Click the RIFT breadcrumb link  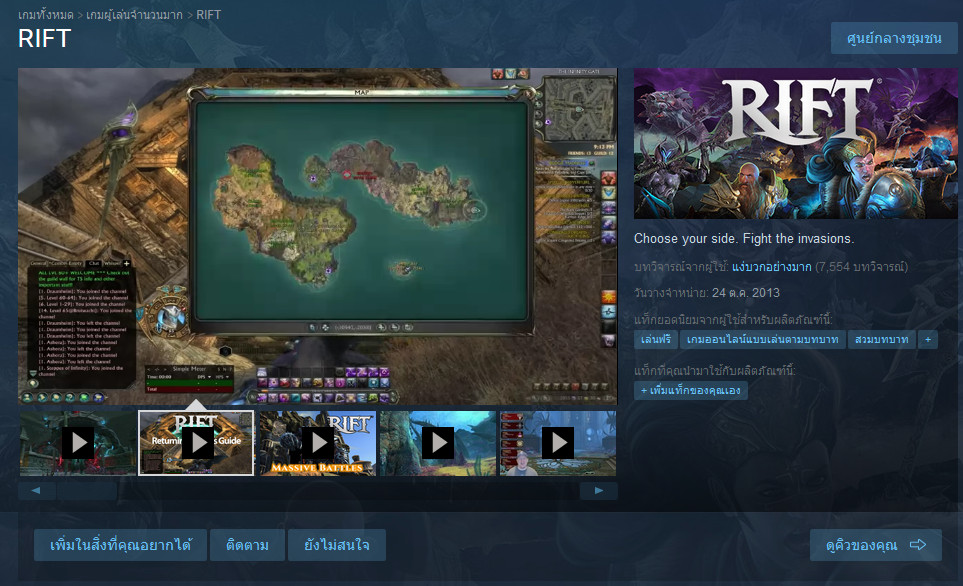[208, 15]
